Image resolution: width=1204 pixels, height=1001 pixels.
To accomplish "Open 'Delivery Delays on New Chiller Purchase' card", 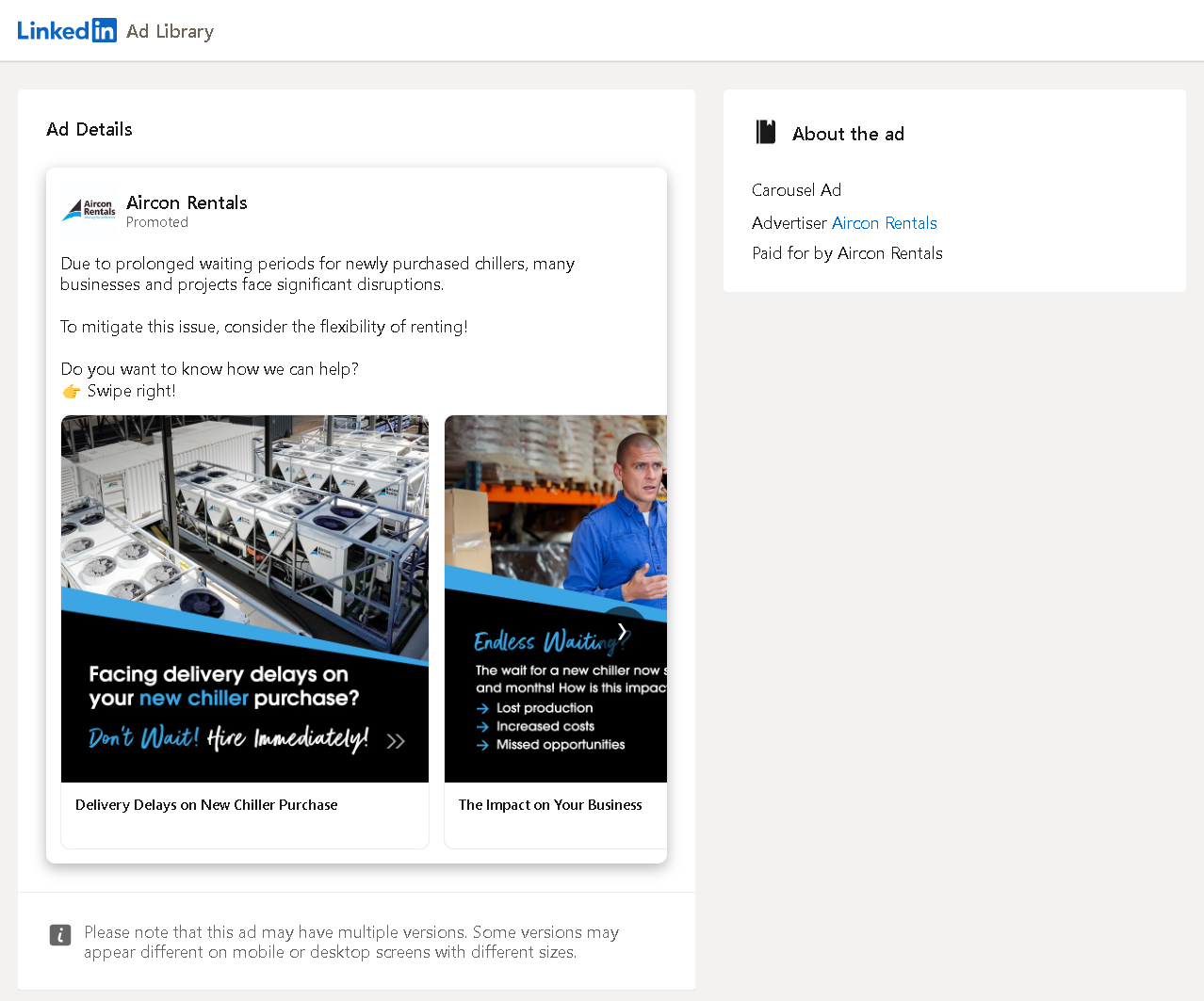I will click(206, 805).
